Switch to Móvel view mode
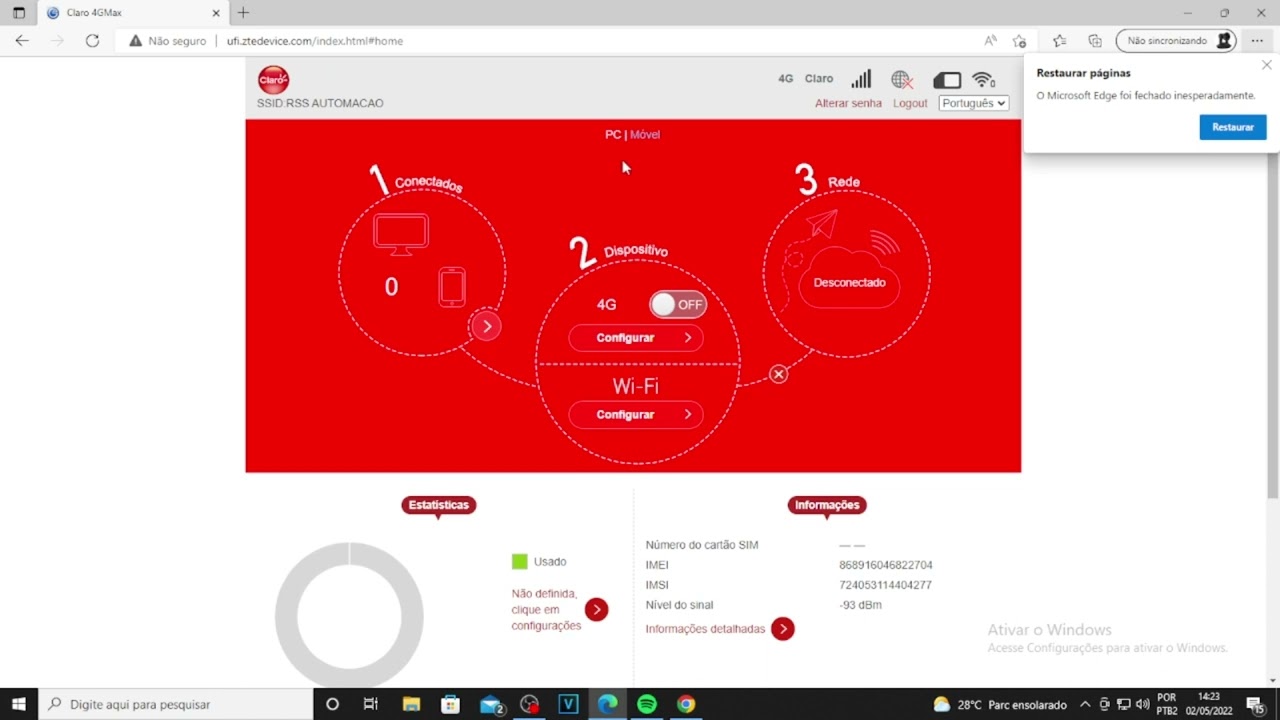The width and height of the screenshot is (1280, 720). pyautogui.click(x=645, y=135)
